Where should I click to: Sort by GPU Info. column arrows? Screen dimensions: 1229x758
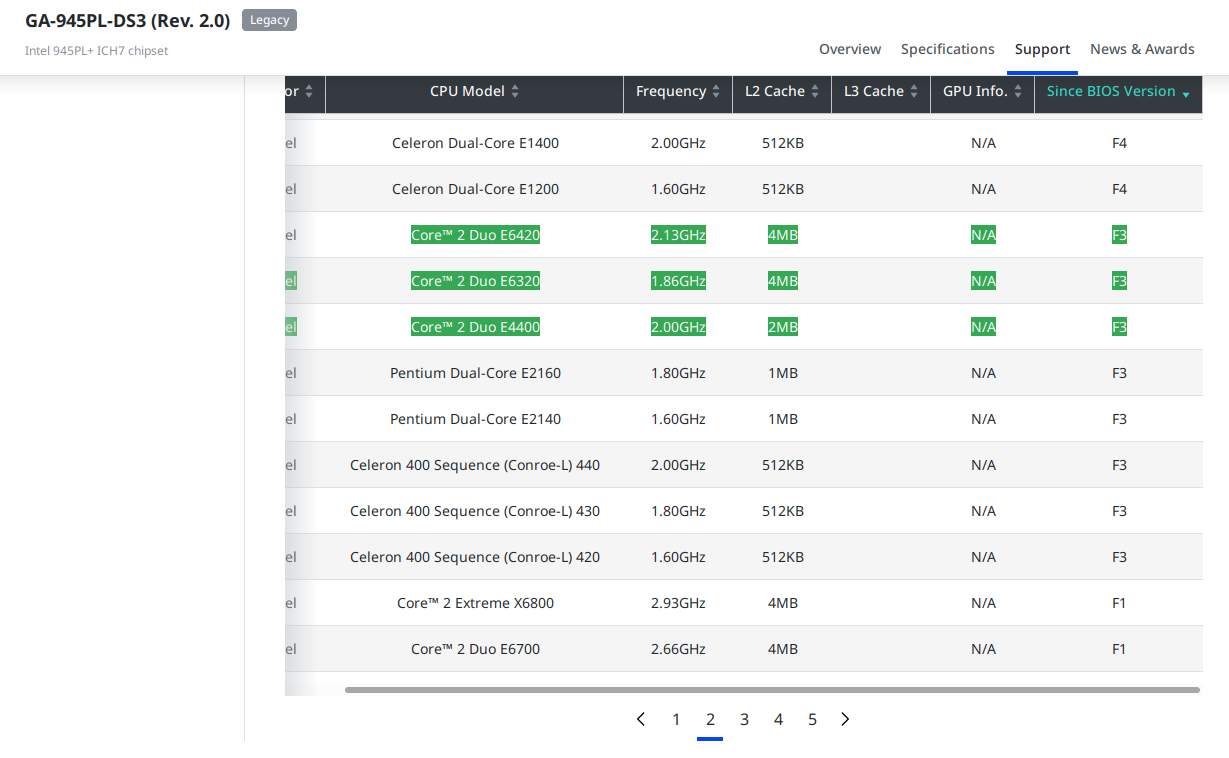1017,91
